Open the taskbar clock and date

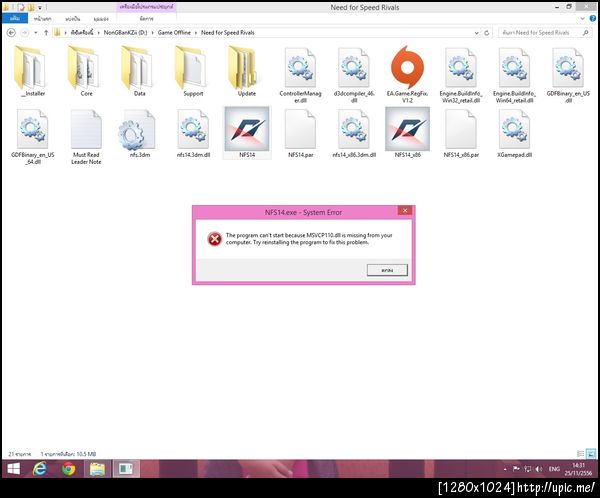[x=578, y=469]
